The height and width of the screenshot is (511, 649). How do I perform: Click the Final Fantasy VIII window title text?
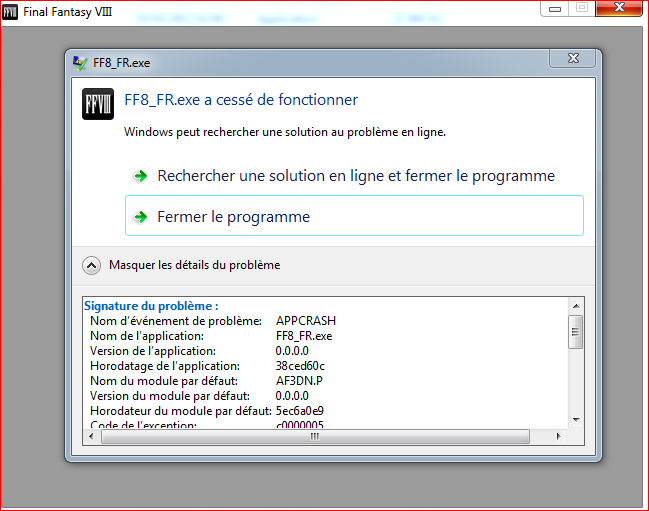pos(67,12)
